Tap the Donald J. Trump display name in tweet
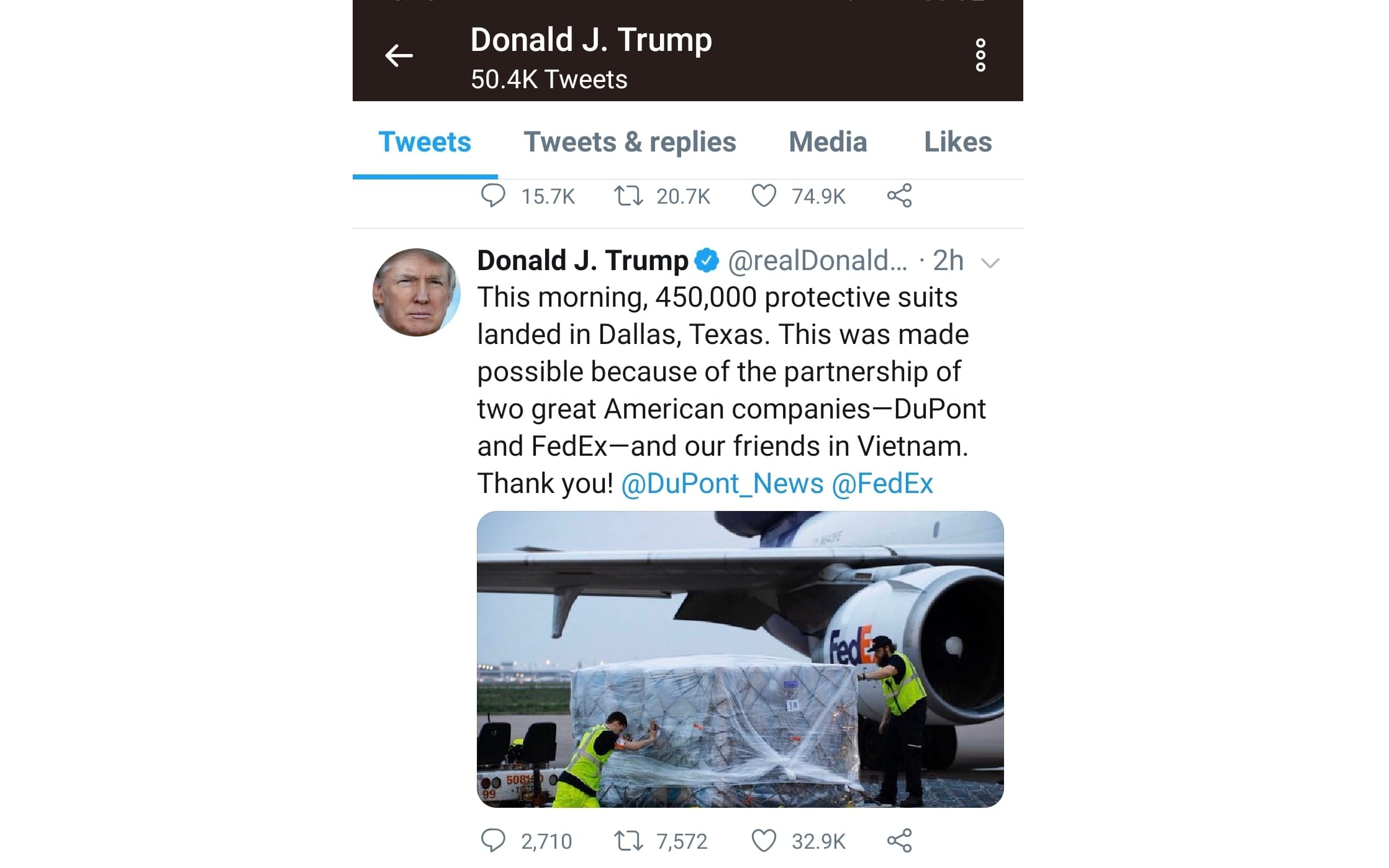 coord(582,261)
